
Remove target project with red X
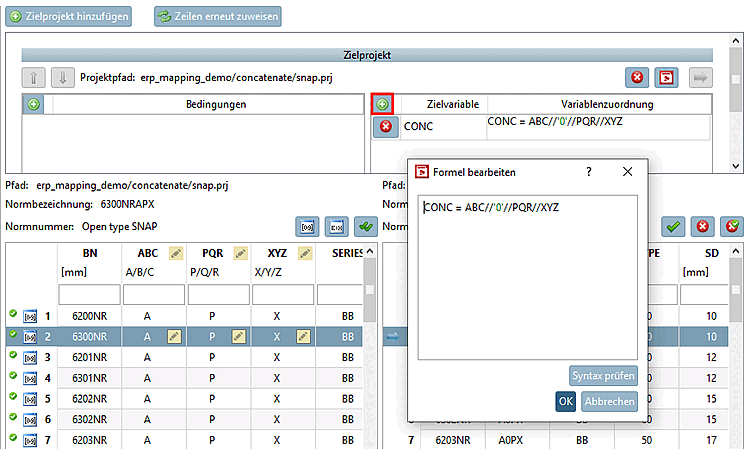tap(637, 77)
